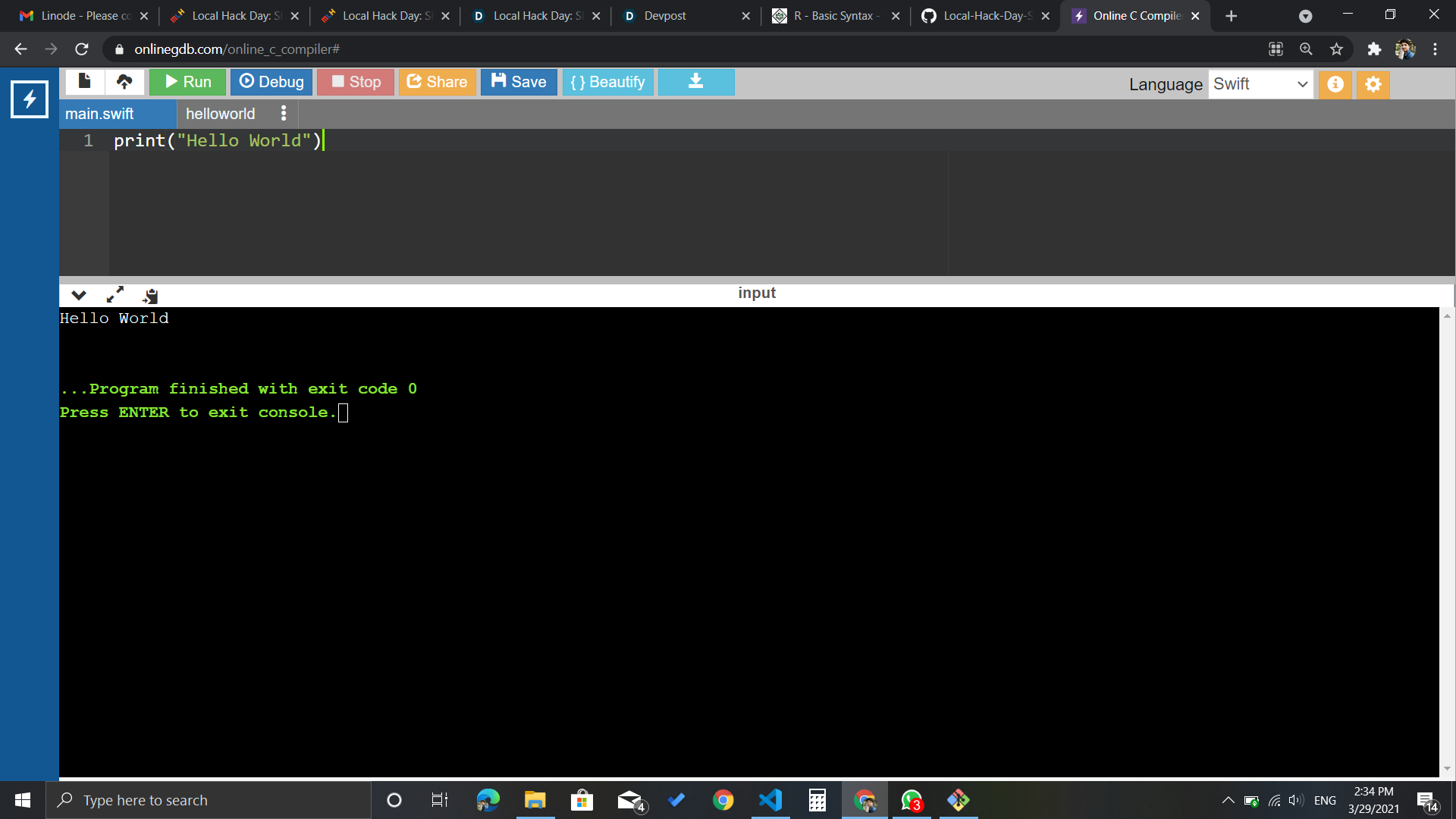Run the Swift program
This screenshot has width=1456, height=819.
coord(187,81)
